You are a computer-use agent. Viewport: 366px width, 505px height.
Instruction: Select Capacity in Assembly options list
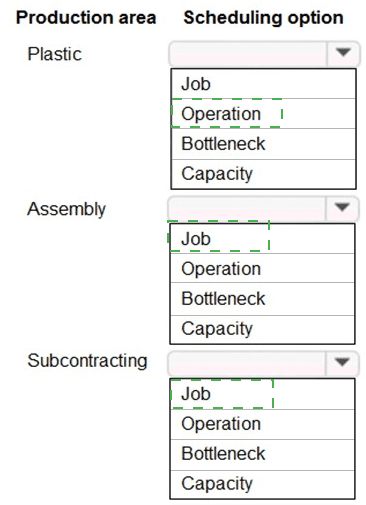tap(262, 329)
